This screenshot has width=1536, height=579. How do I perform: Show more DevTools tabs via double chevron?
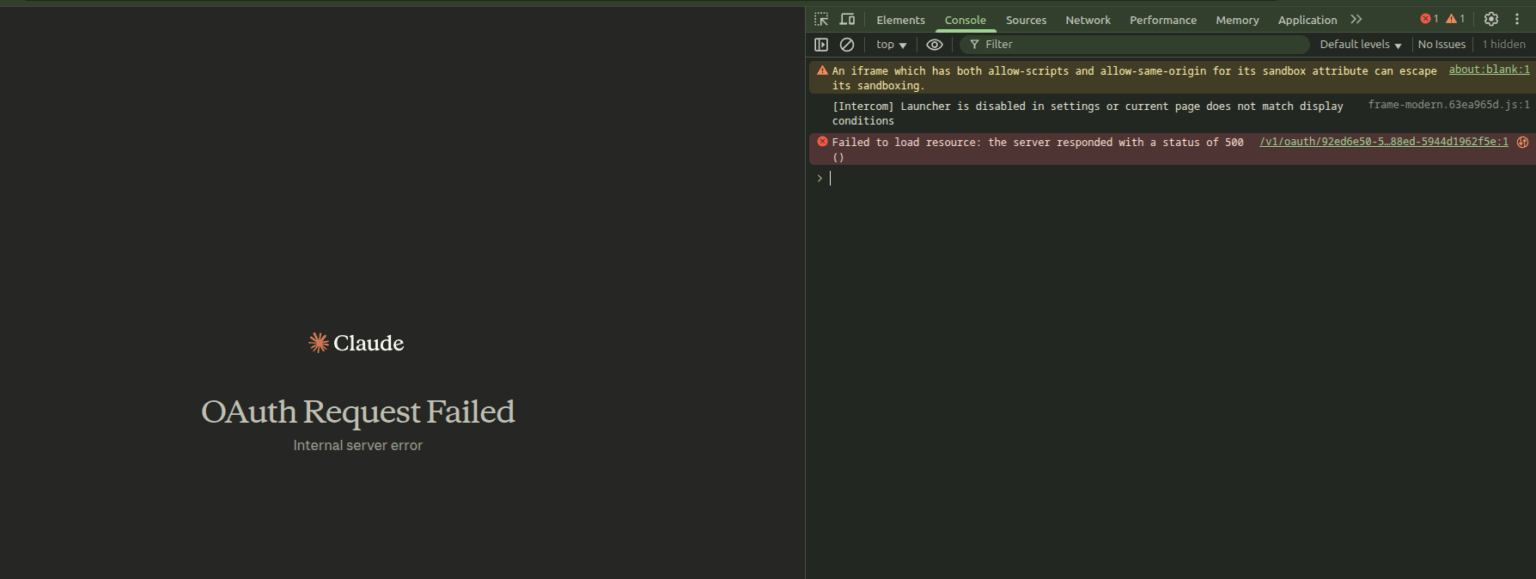coord(1356,19)
